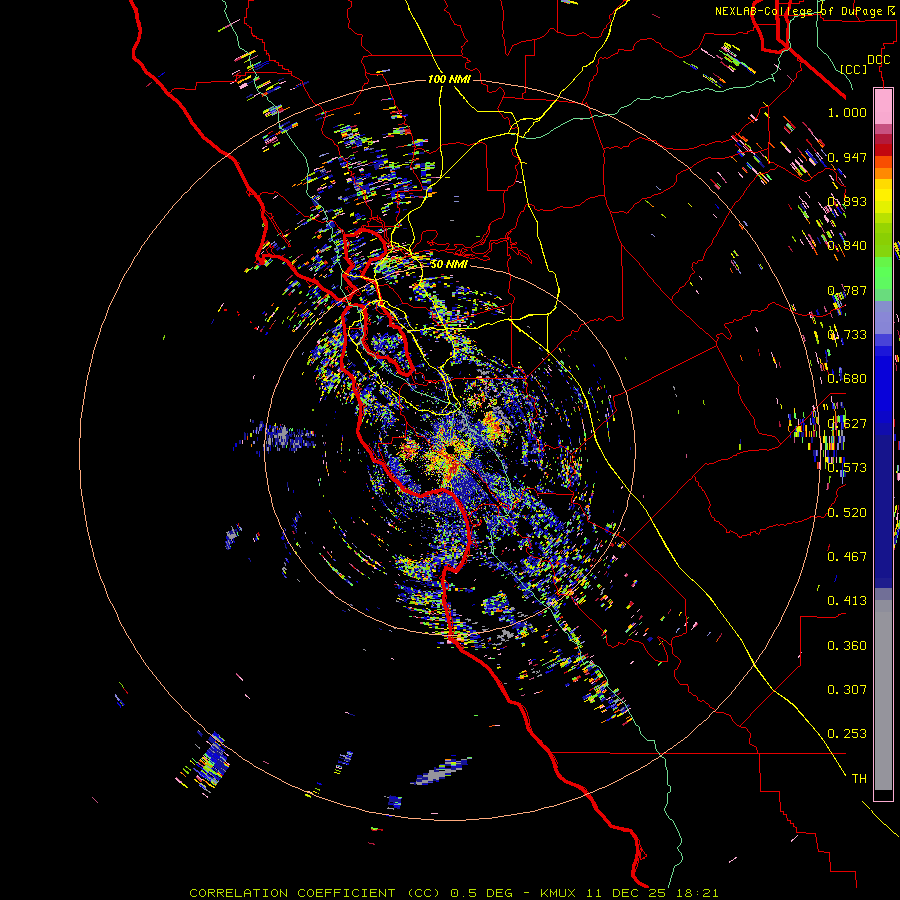Click the "[CC]" unit label
This screenshot has height=900, width=900.
(854, 69)
